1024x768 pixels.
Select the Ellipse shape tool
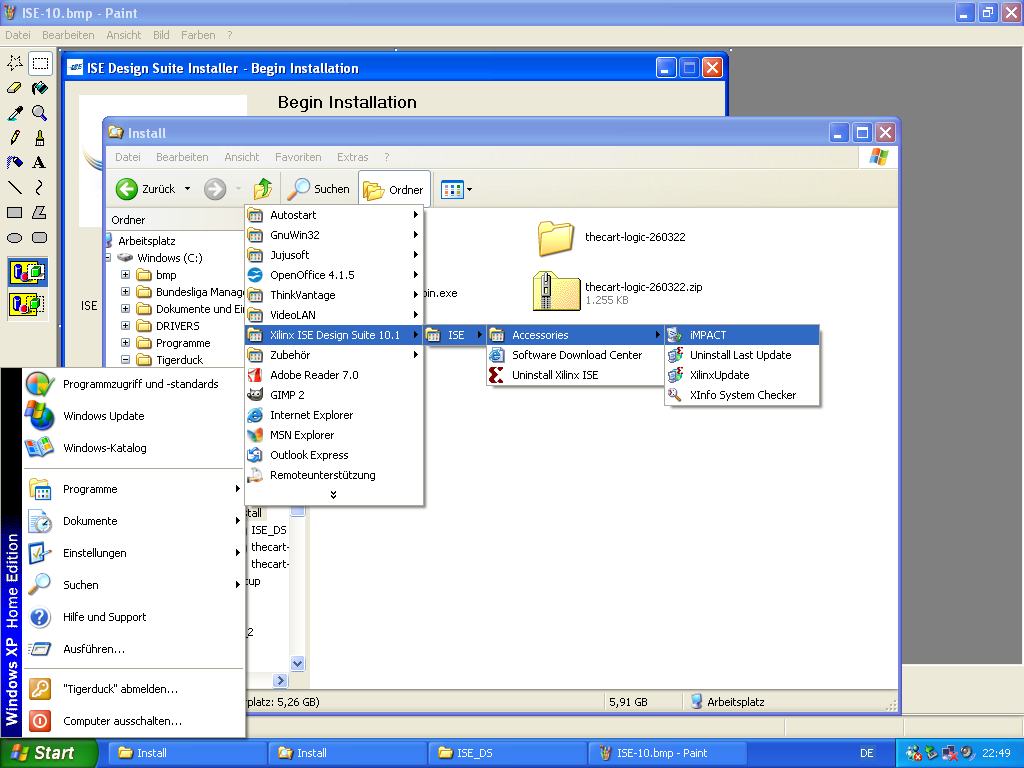(x=15, y=237)
